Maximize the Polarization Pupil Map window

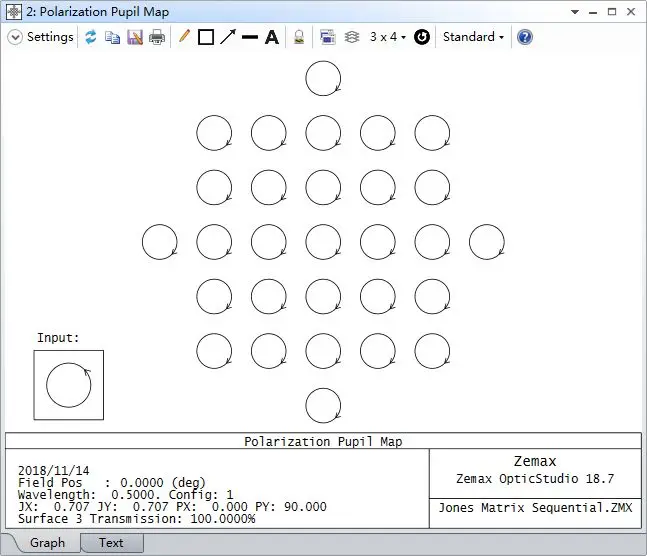[x=612, y=12]
